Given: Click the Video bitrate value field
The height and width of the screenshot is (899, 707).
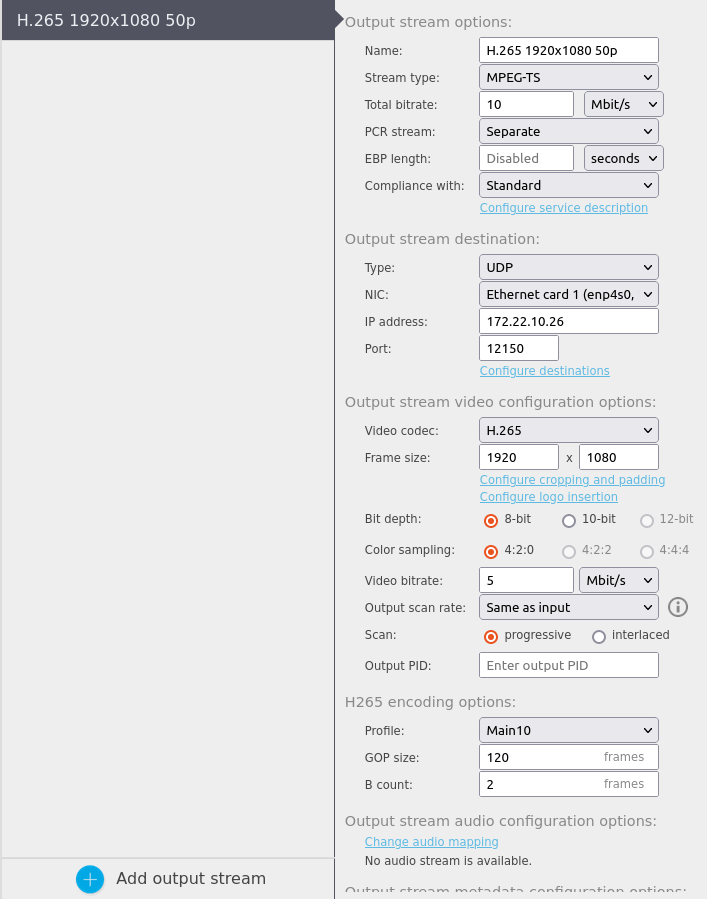Looking at the screenshot, I should (526, 580).
